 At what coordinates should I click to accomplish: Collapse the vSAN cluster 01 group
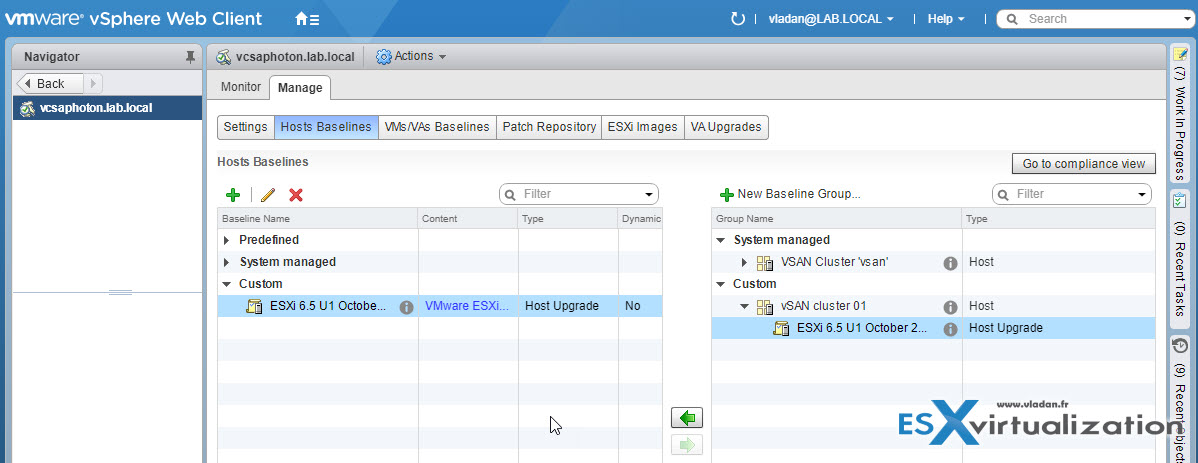(x=744, y=306)
